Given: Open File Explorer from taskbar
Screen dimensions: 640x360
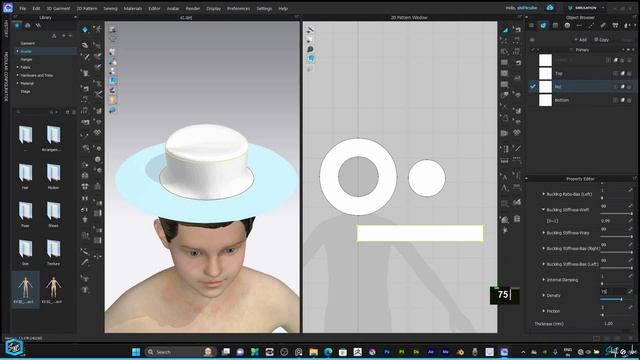Looking at the screenshot, I should [313, 352].
